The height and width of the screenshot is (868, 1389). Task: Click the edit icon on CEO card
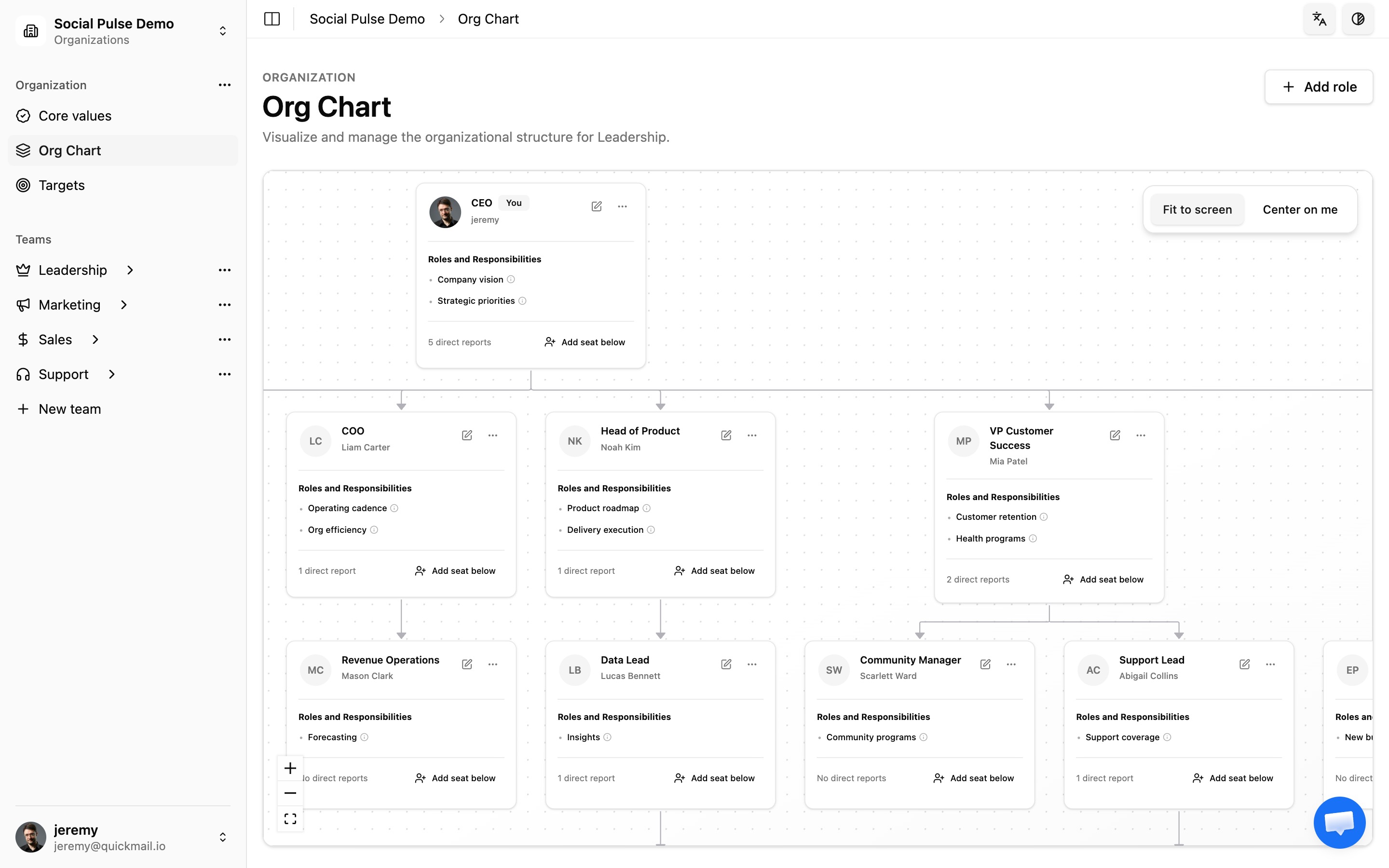(x=596, y=206)
